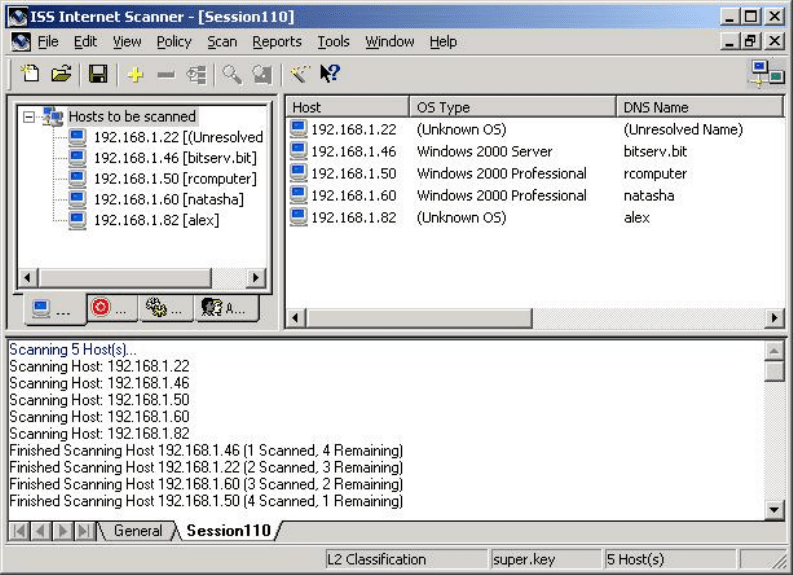Click the yellow plus Add Host icon
Image resolution: width=793 pixels, height=575 pixels.
[135, 75]
